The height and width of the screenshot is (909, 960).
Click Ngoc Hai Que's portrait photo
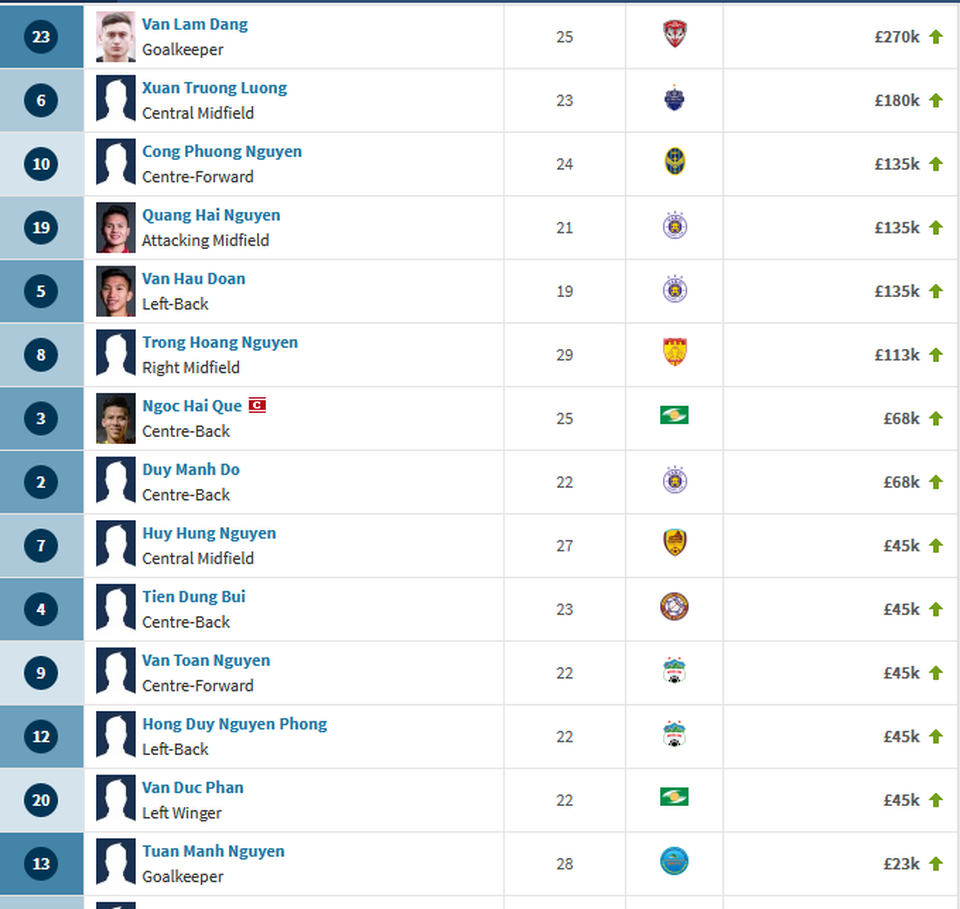[x=116, y=419]
